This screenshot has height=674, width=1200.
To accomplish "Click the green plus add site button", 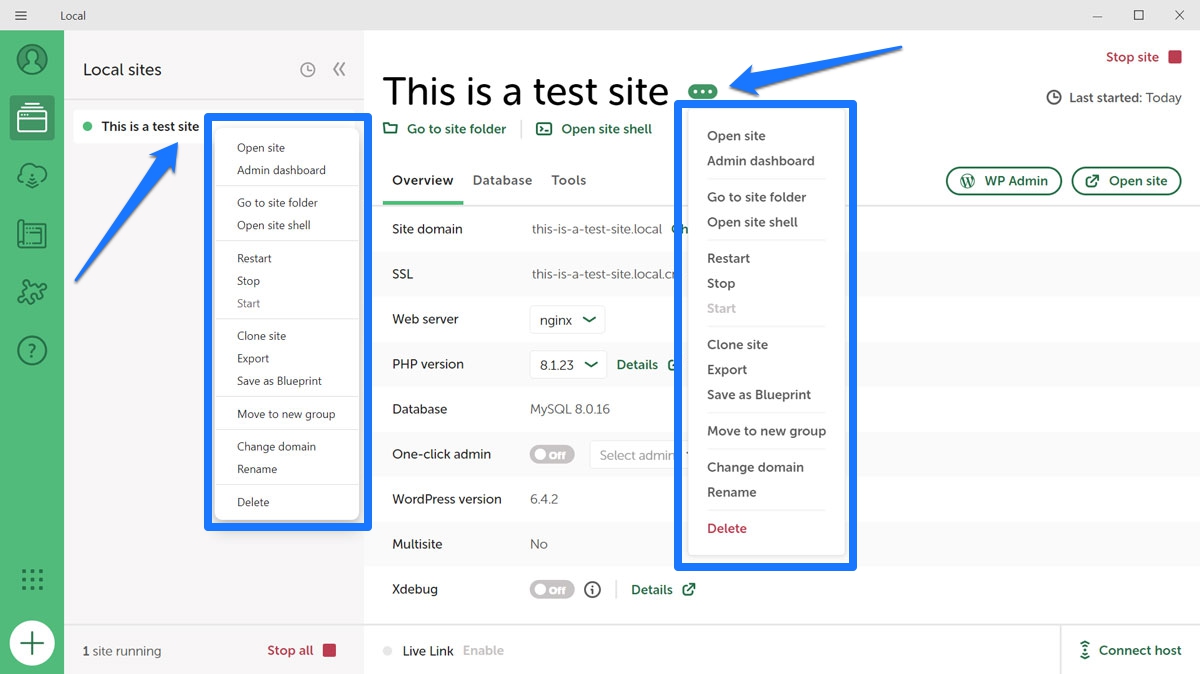I will pyautogui.click(x=32, y=643).
